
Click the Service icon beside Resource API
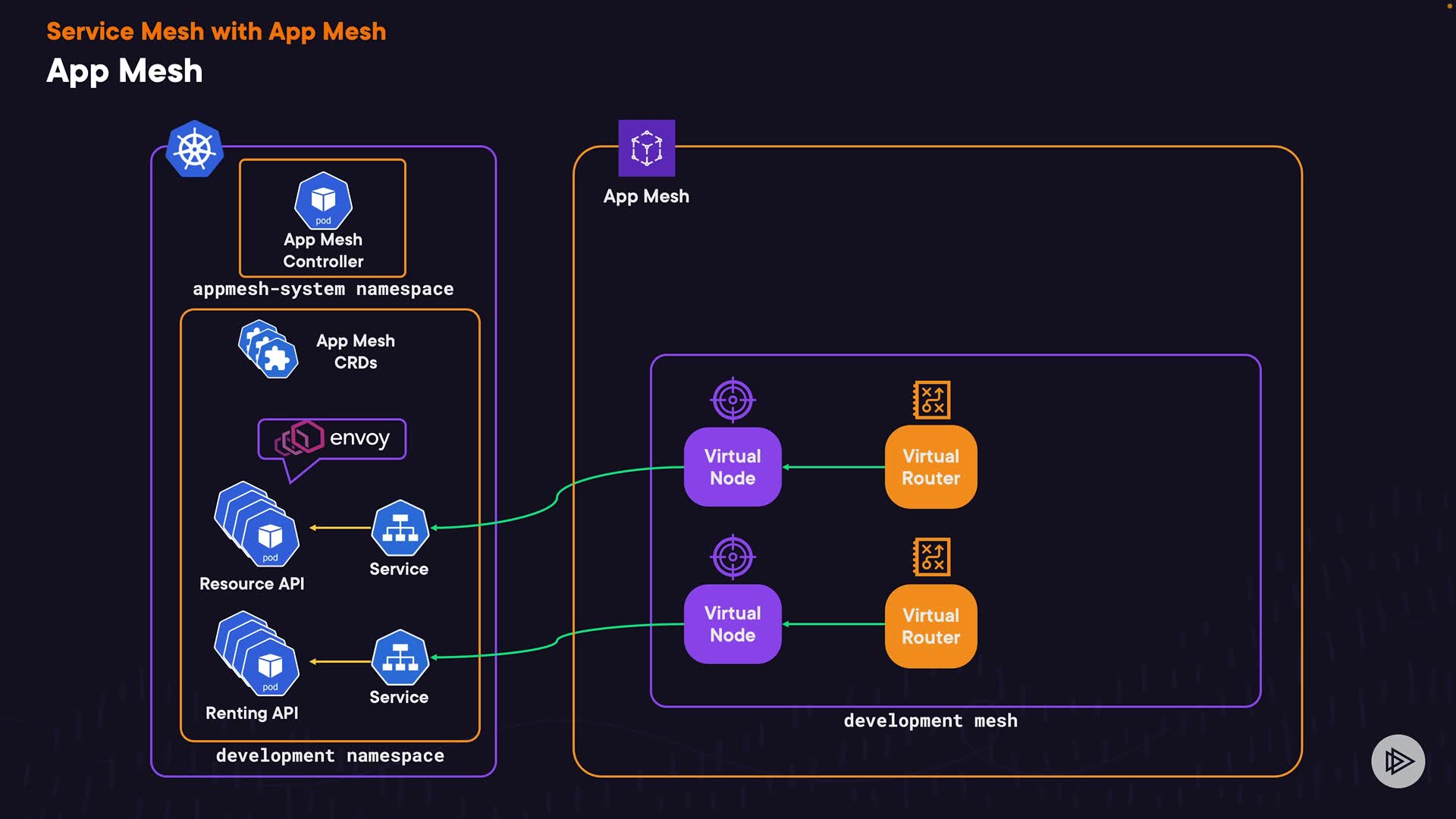[x=400, y=528]
